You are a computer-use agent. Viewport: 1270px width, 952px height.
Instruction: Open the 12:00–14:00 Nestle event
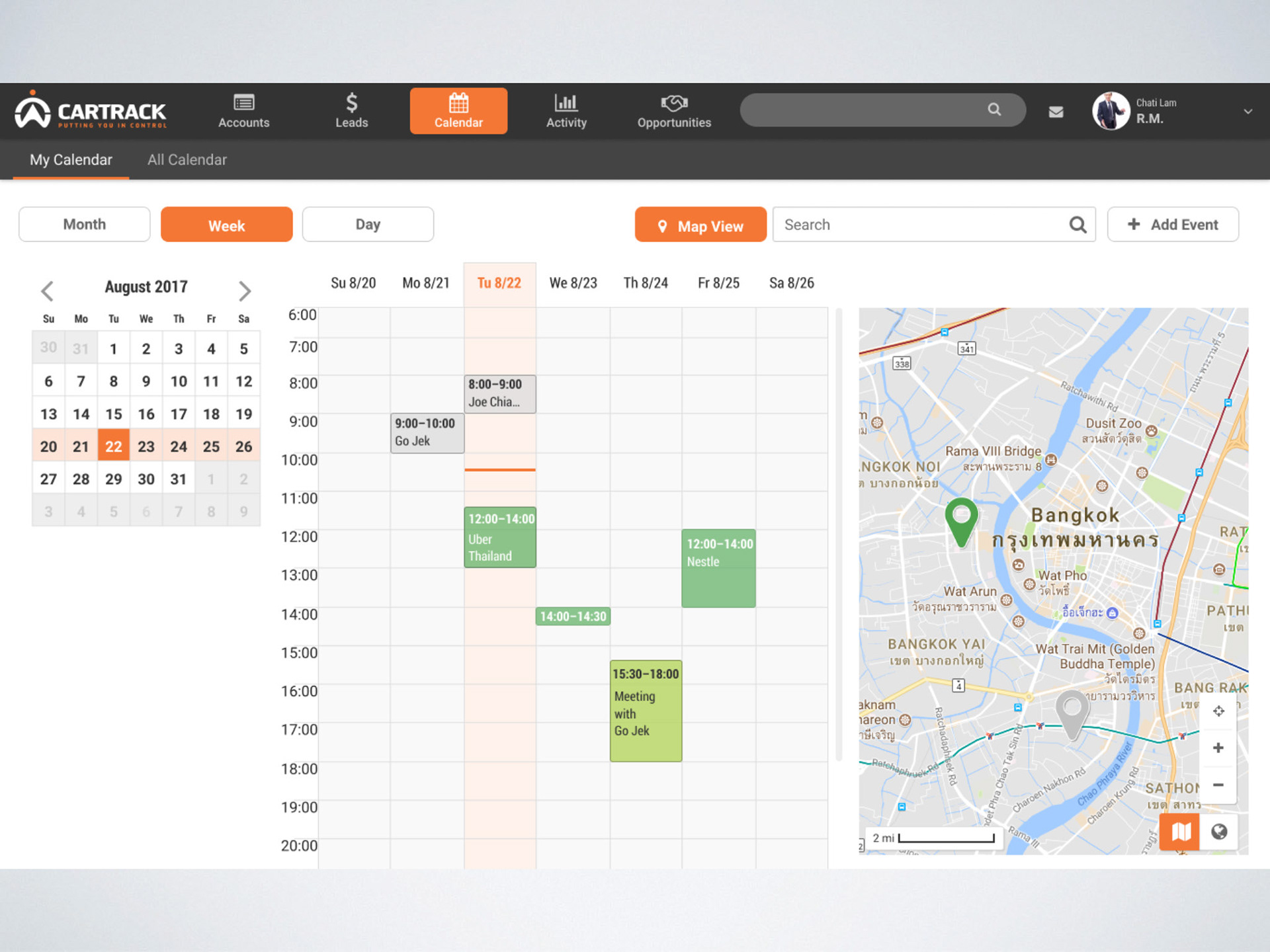[x=718, y=569]
